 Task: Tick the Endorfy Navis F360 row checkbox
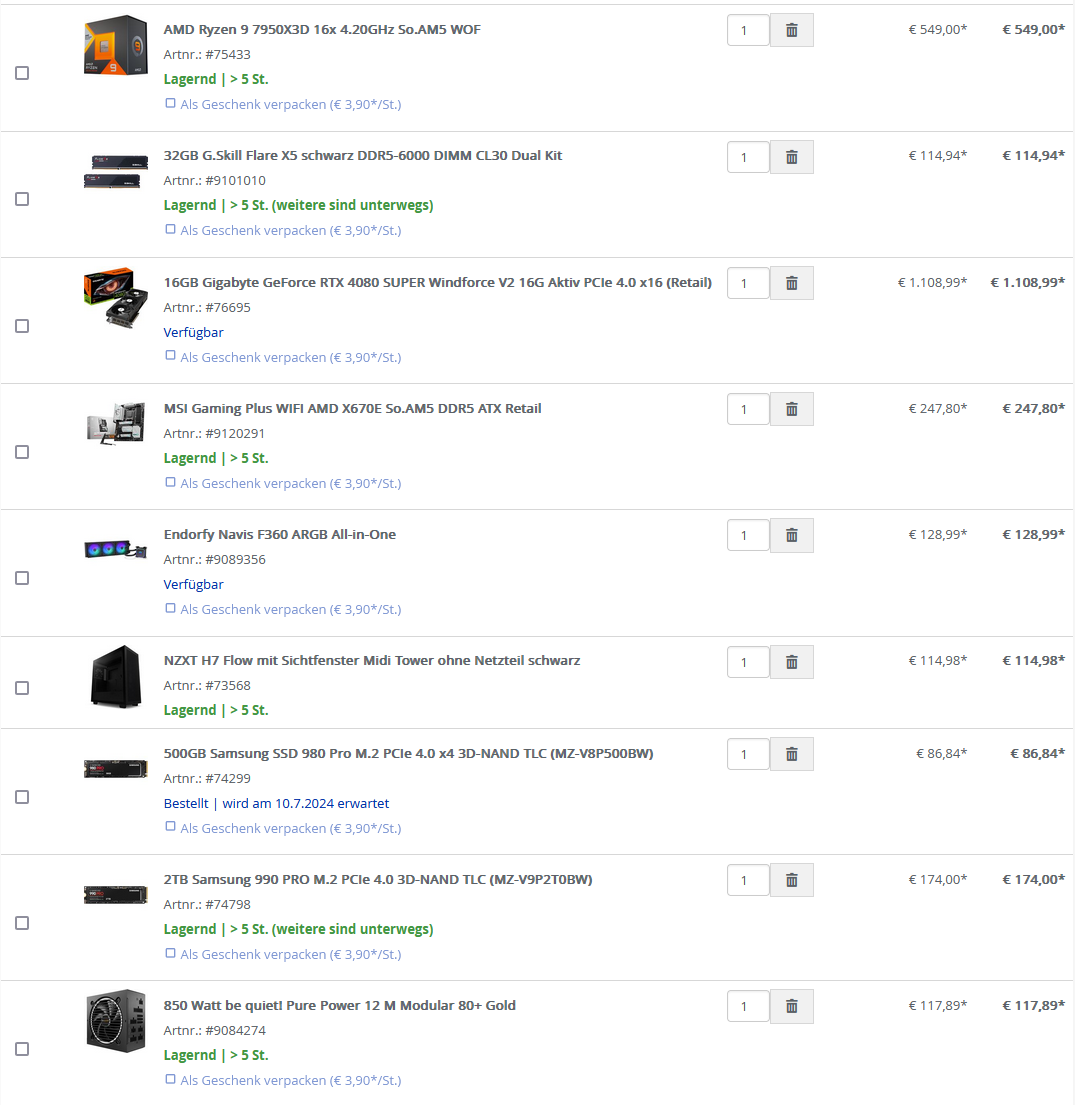point(22,578)
